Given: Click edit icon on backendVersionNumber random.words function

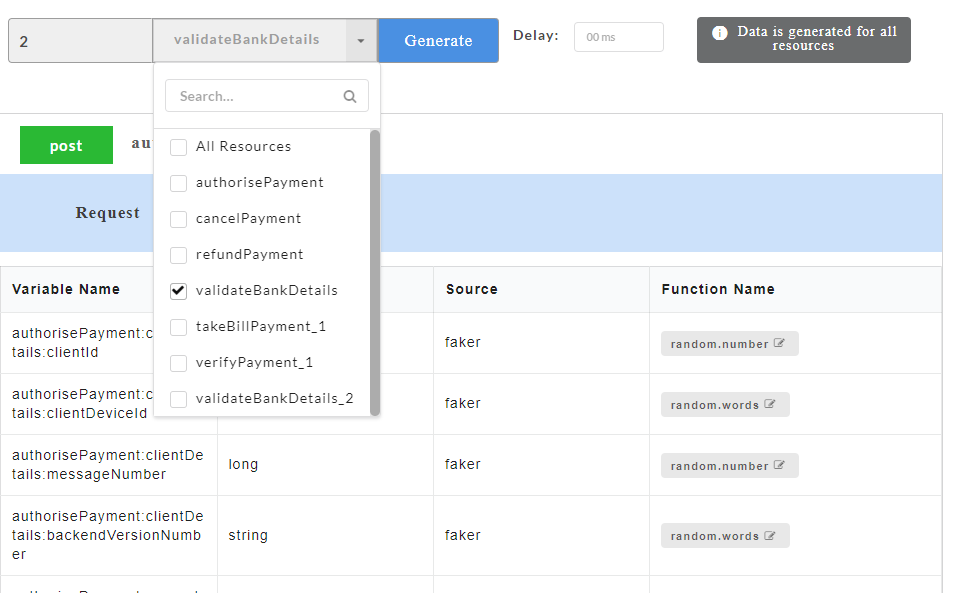Looking at the screenshot, I should (770, 536).
